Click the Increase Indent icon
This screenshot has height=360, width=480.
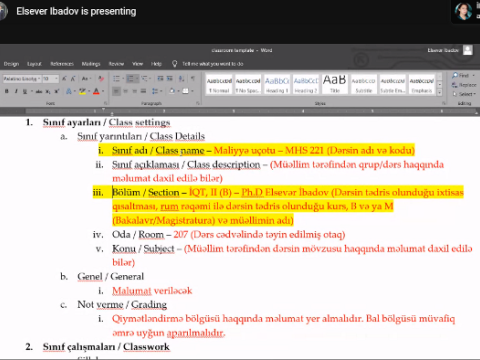point(170,79)
